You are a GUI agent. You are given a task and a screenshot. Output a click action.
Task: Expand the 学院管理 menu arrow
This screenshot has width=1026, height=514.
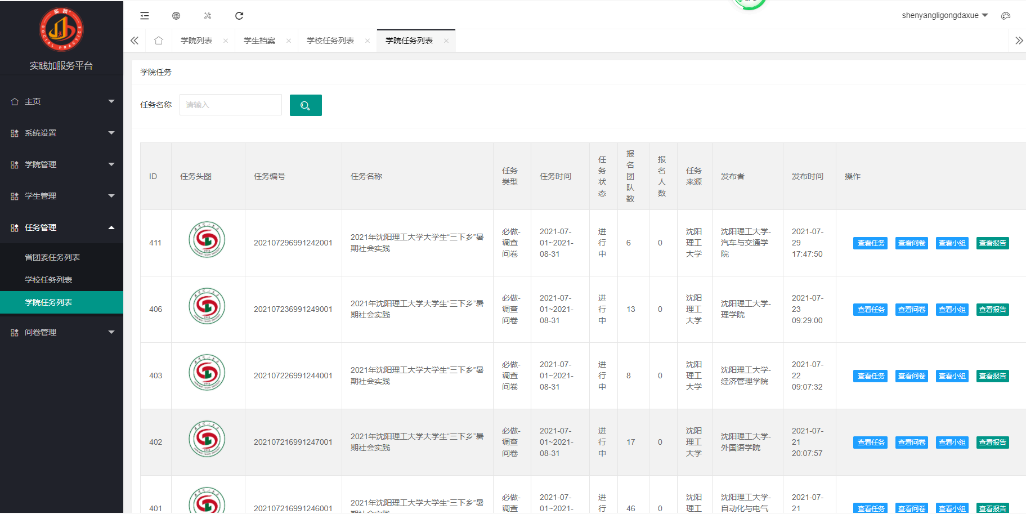(111, 165)
